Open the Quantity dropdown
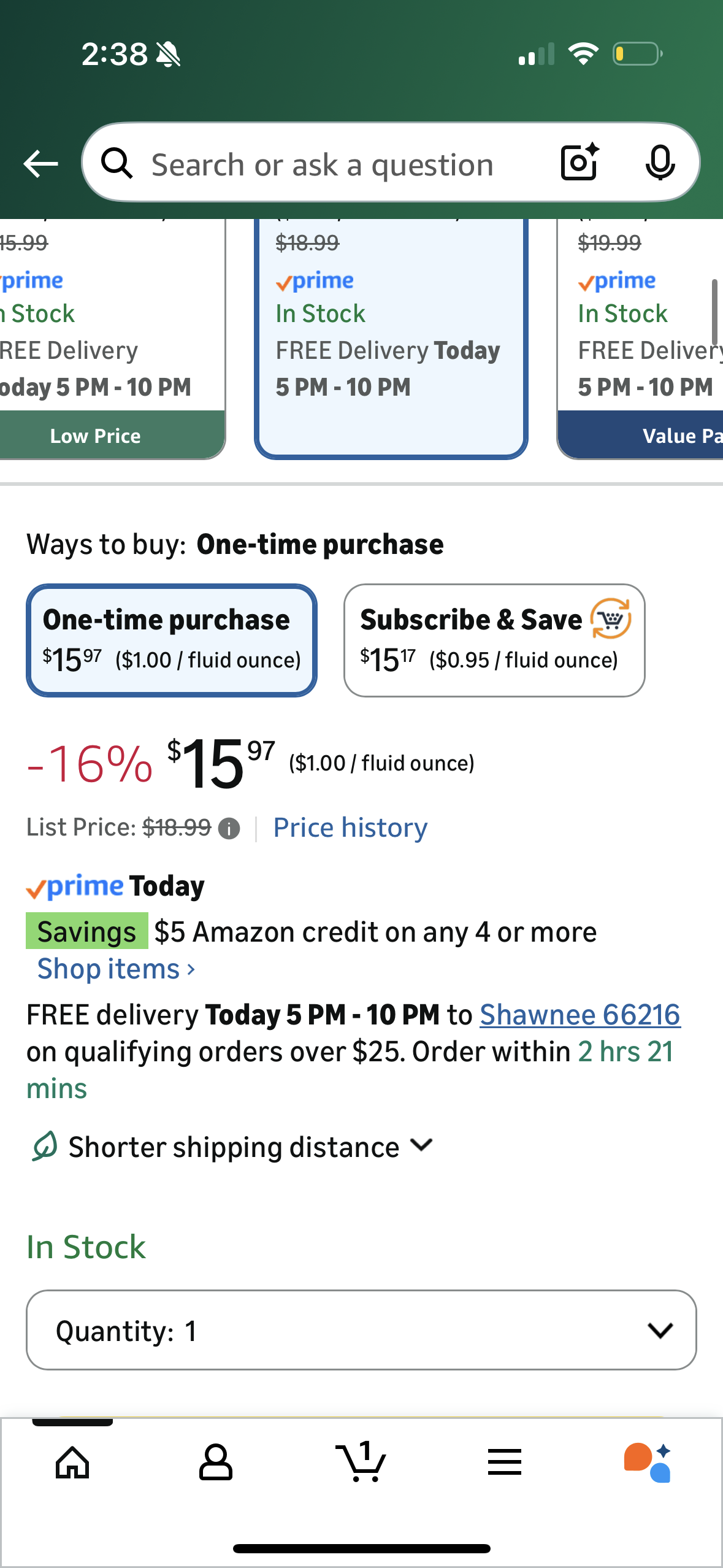Screen dimensions: 723x1568 (x=361, y=1330)
